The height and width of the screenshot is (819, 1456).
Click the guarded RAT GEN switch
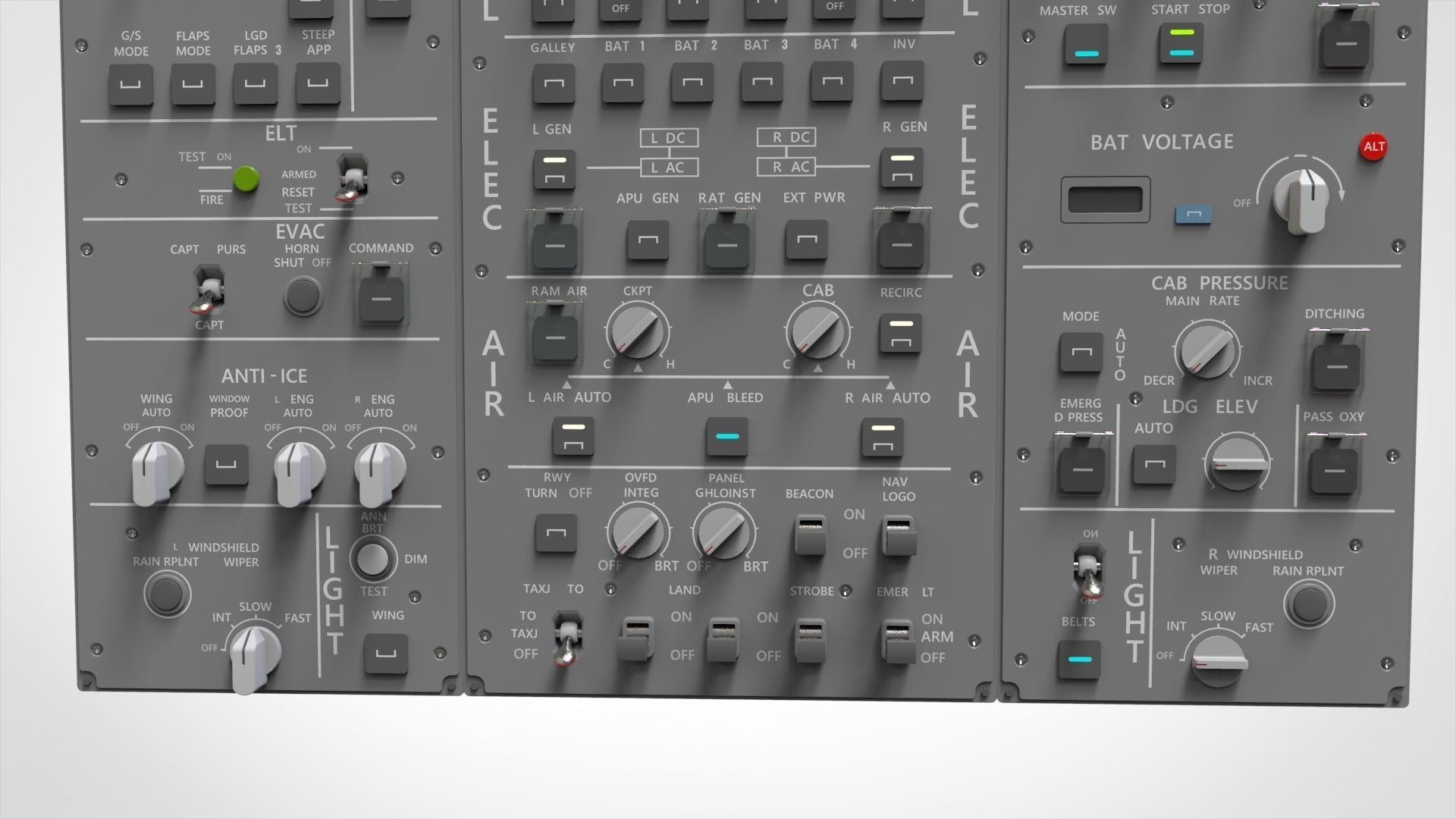coord(726,238)
